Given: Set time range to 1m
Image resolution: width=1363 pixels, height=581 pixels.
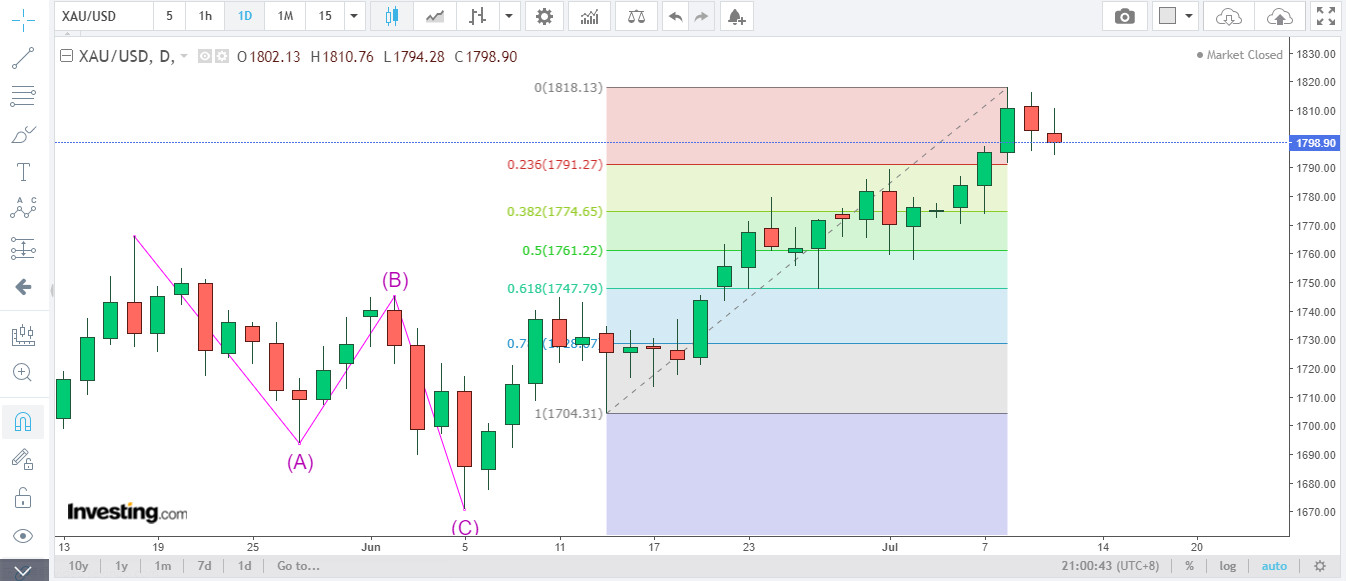Looking at the screenshot, I should coord(162,566).
